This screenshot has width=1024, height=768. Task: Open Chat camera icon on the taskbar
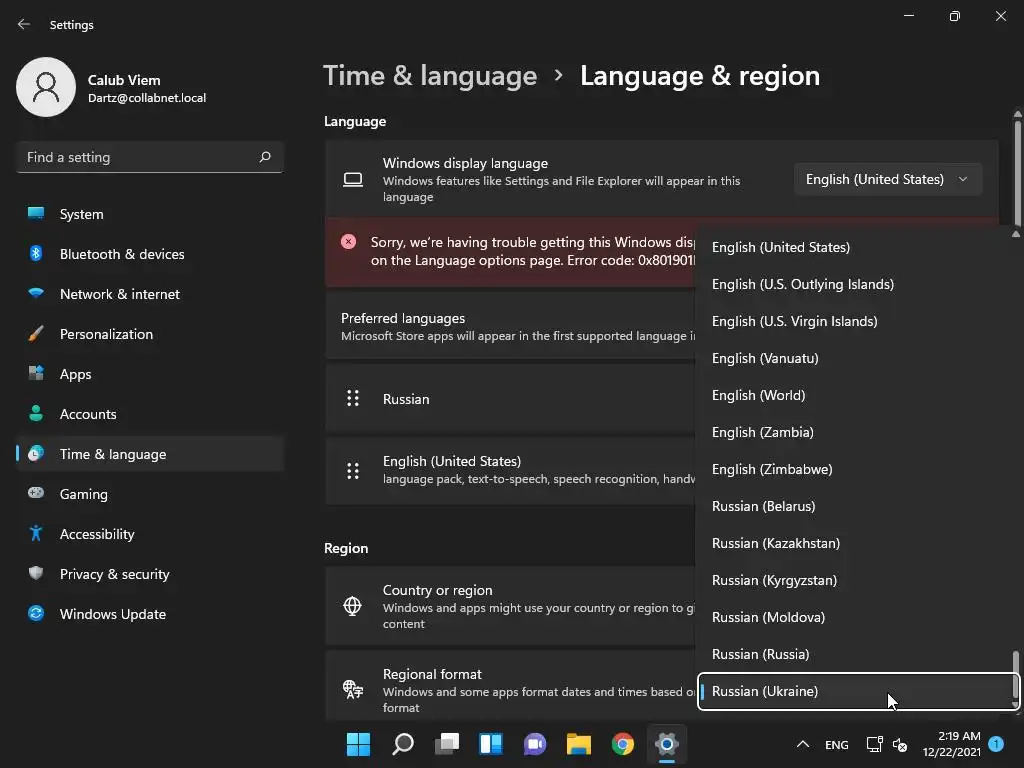coord(535,744)
